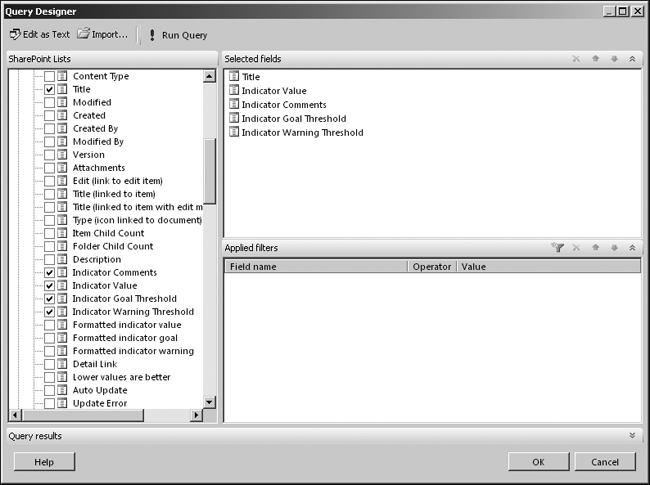Screen dimensions: 650x485
Task: Click the Run Query toolbar button
Action: 178,35
